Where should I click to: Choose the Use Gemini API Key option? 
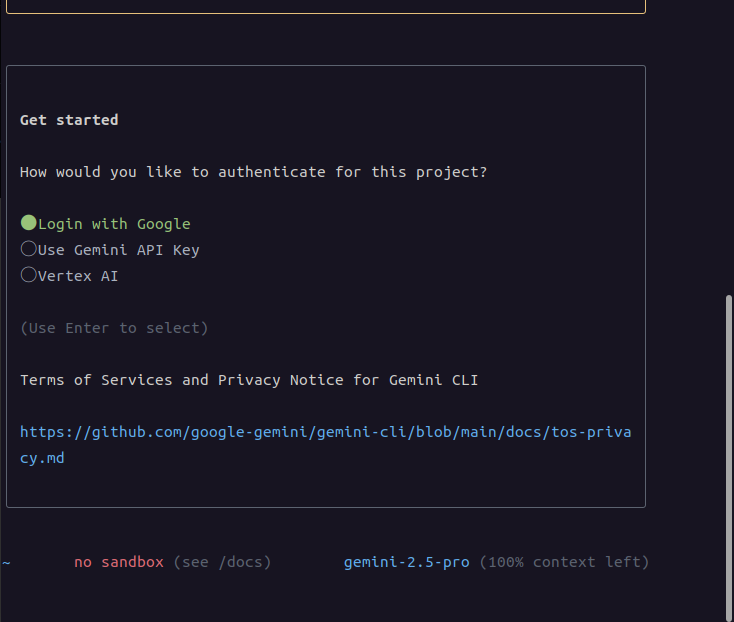point(110,249)
